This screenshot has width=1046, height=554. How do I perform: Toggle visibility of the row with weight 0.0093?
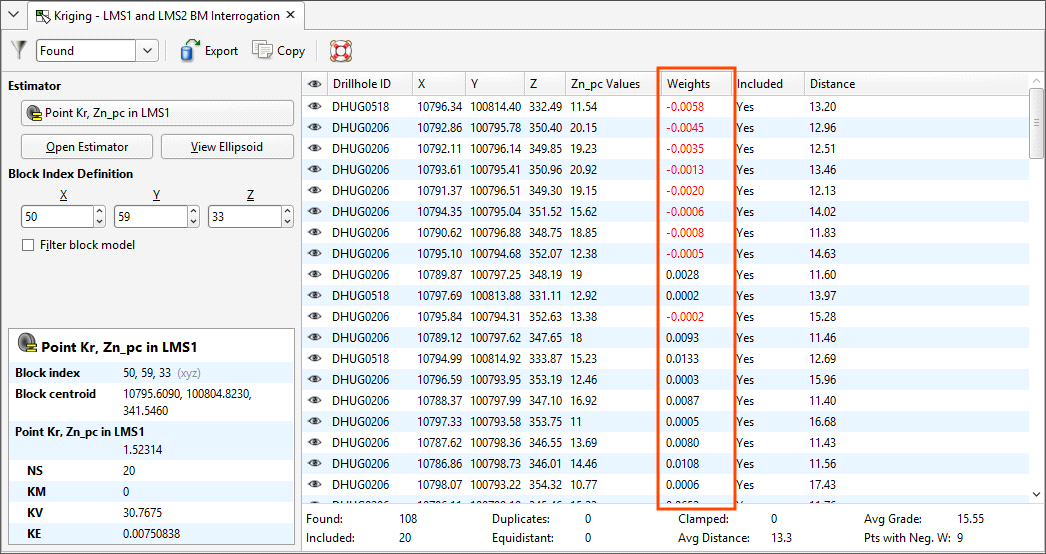[x=314, y=338]
